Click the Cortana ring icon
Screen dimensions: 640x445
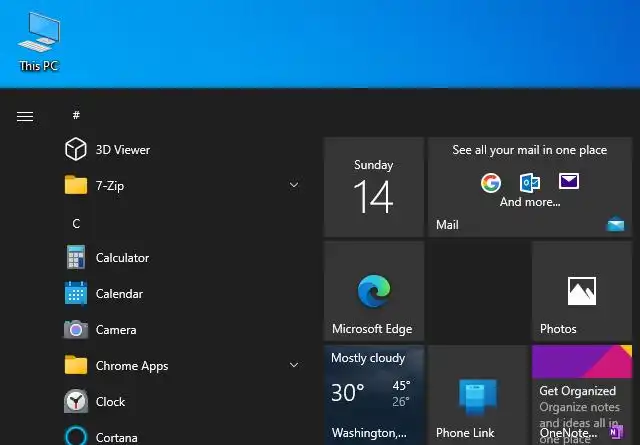pos(76,436)
